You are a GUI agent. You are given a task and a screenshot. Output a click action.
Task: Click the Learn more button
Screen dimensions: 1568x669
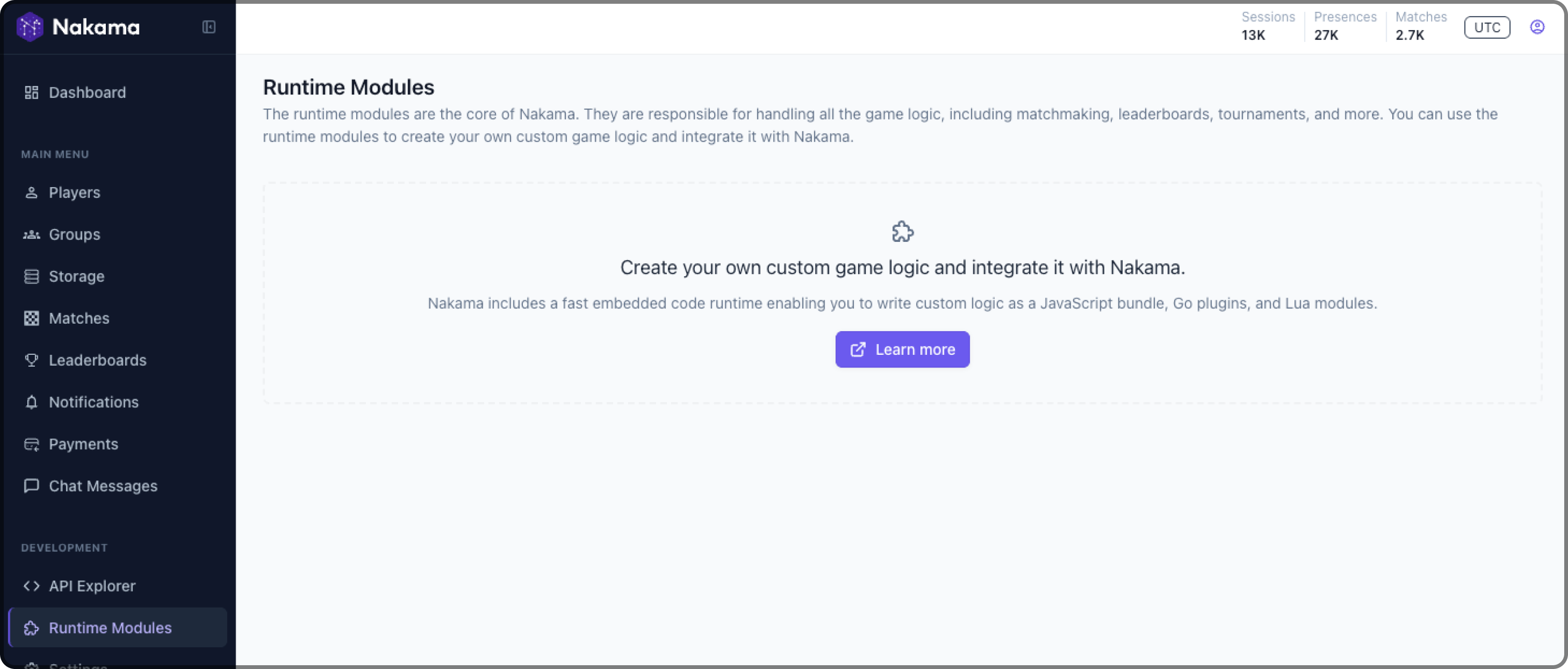pyautogui.click(x=902, y=350)
